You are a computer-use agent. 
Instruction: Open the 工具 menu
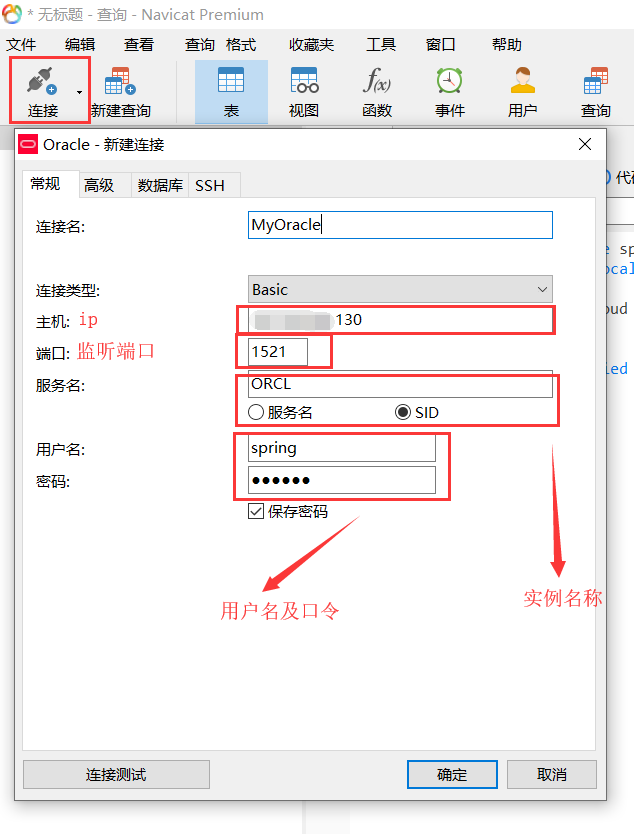pyautogui.click(x=381, y=45)
